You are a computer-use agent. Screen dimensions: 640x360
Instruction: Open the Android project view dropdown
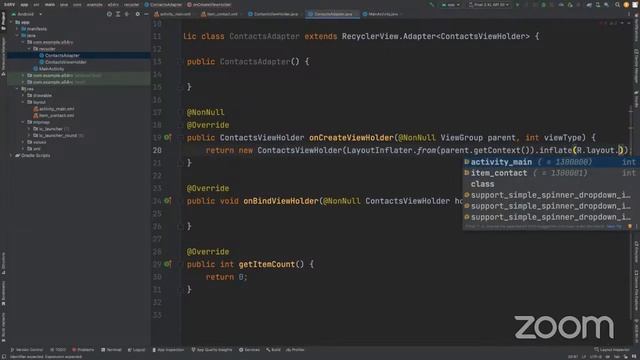pos(27,14)
